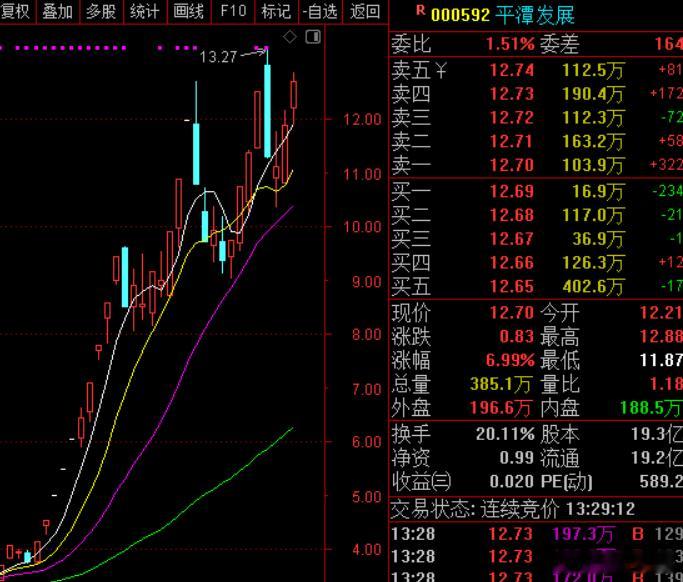Image resolution: width=683 pixels, height=582 pixels.
Task: Click the 换手 value 20.11%
Action: coord(505,434)
